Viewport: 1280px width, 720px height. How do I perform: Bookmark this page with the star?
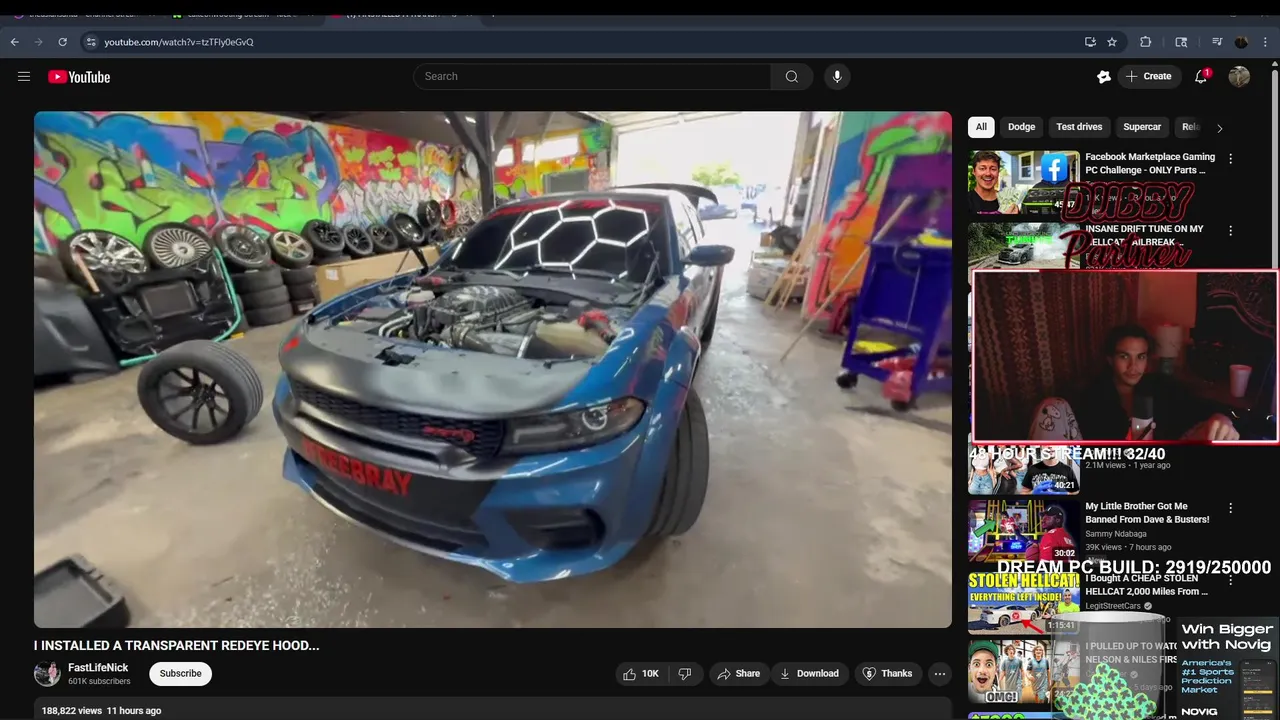click(1112, 42)
